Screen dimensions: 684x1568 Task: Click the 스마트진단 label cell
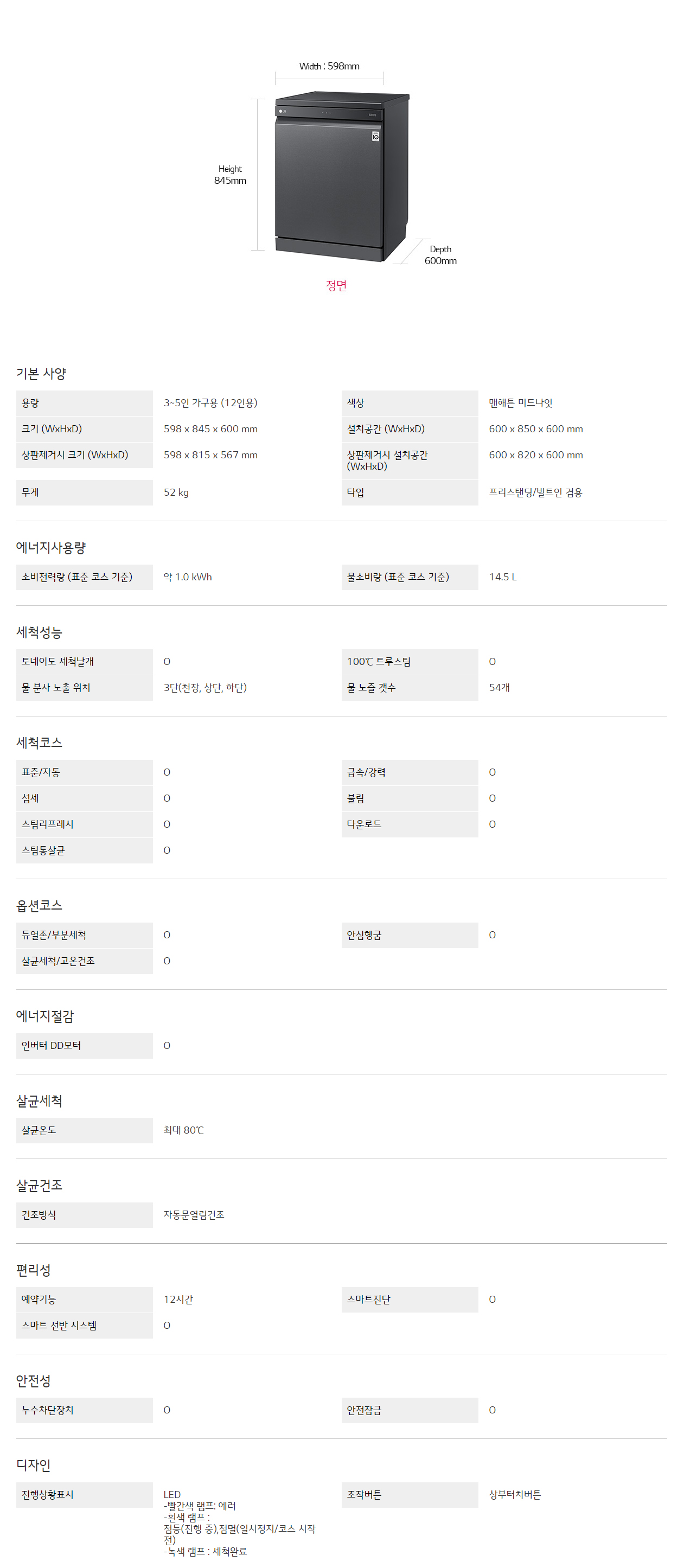pyautogui.click(x=410, y=1300)
